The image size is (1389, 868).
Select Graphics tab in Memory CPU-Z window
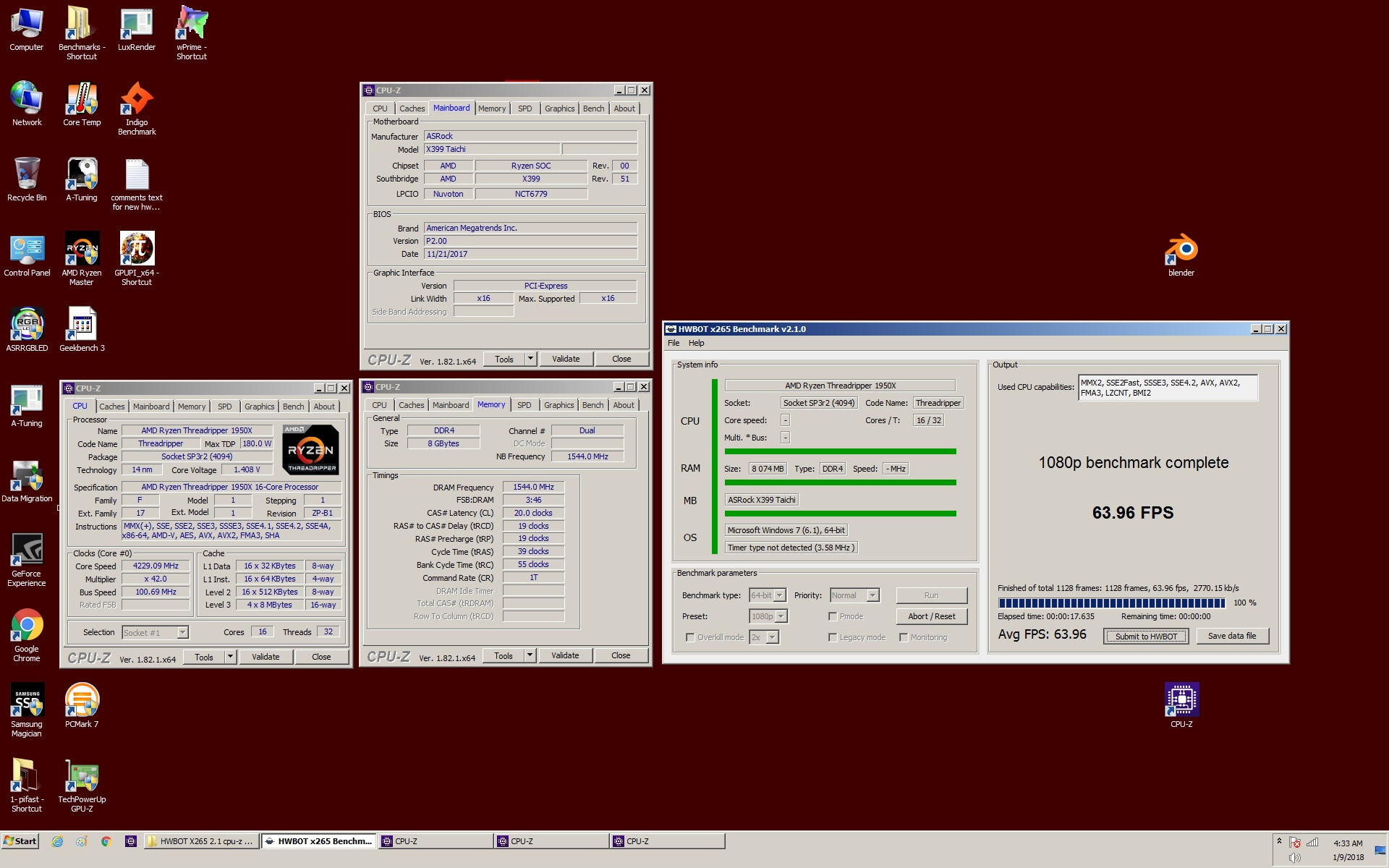click(x=559, y=405)
